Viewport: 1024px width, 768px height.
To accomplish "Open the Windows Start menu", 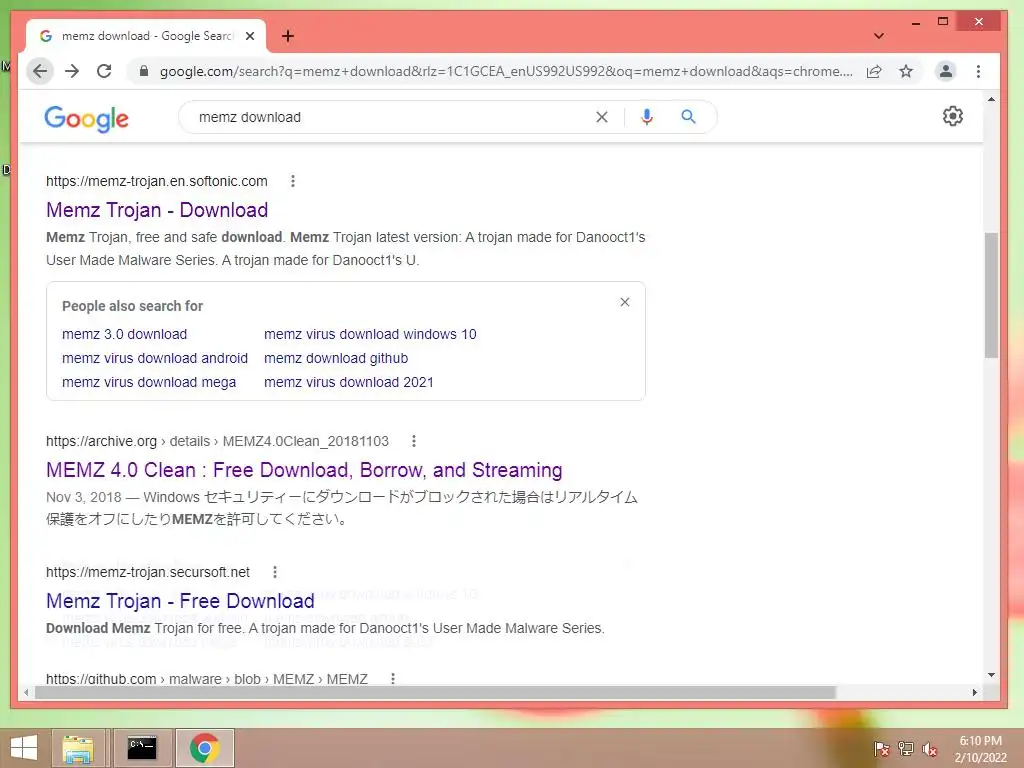I will point(24,748).
